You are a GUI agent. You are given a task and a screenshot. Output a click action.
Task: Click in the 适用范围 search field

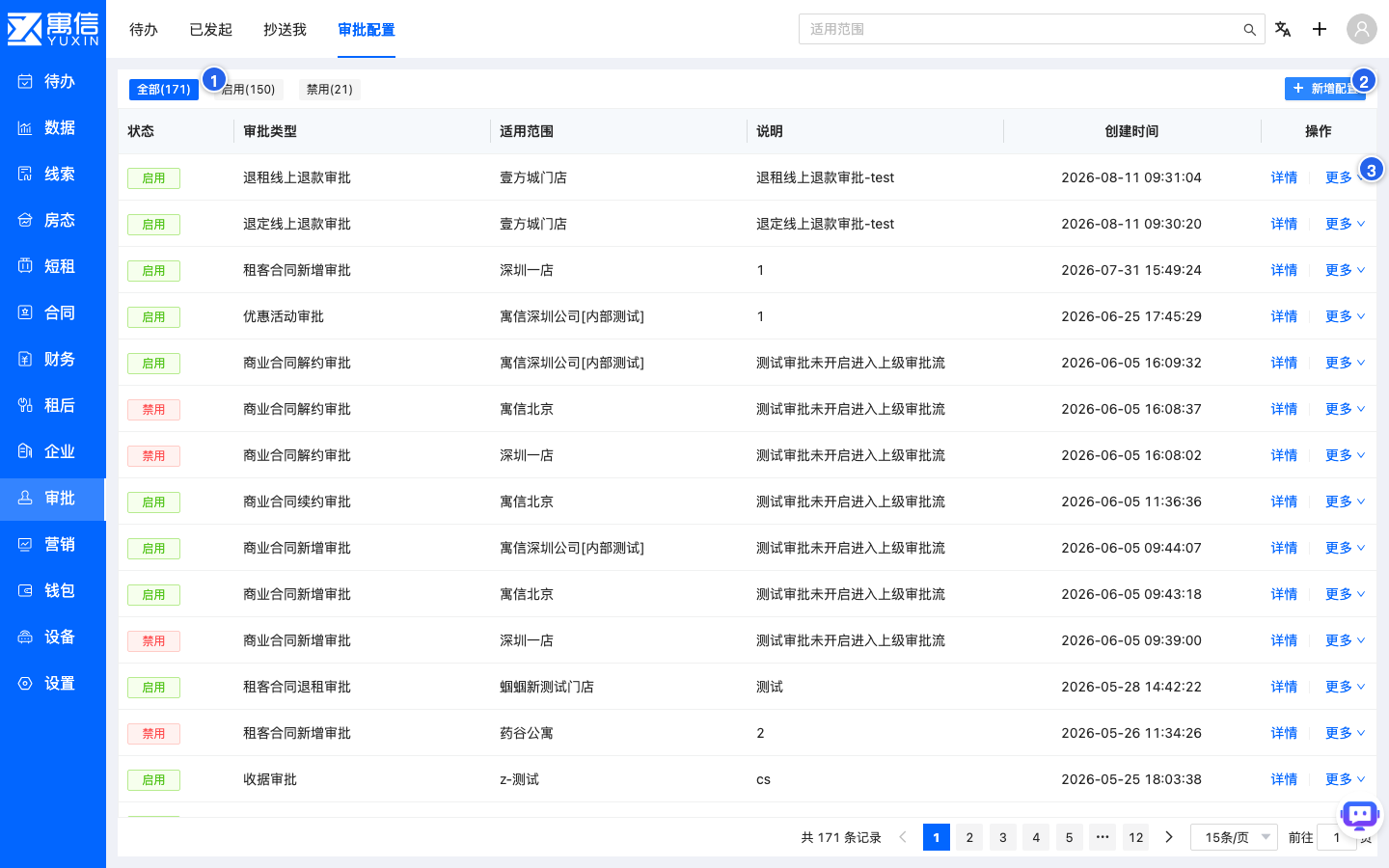click(1021, 29)
